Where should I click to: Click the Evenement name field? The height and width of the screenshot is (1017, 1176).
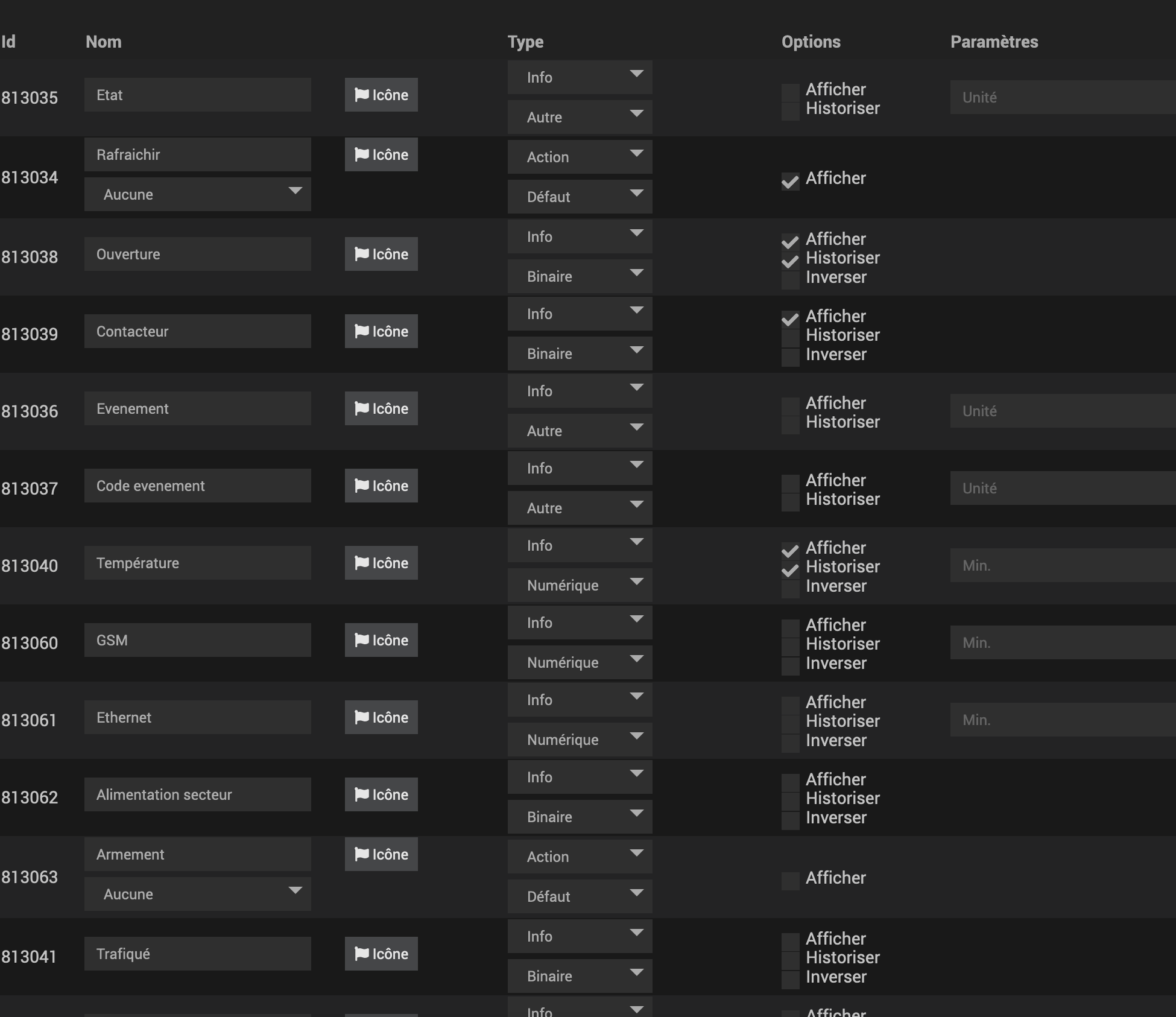pos(198,408)
